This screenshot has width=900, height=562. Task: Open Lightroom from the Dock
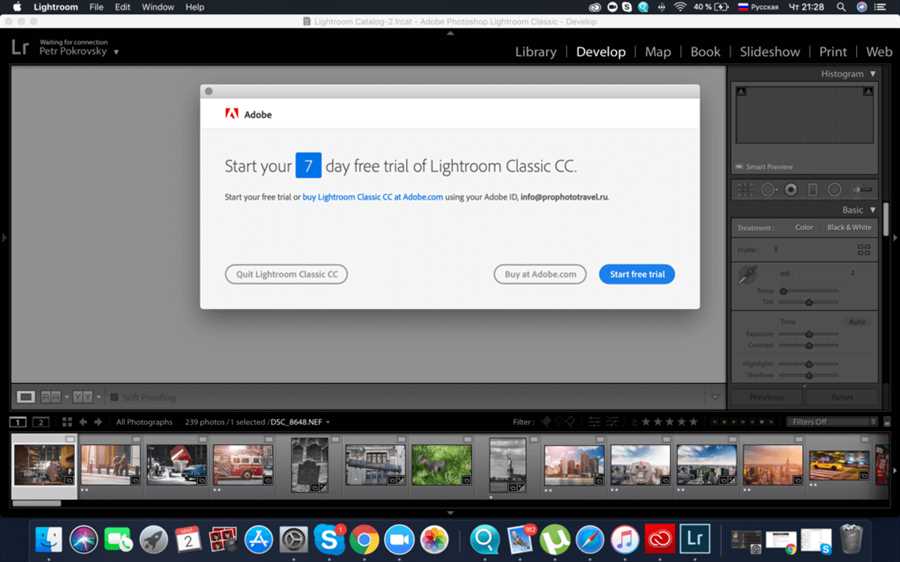click(x=695, y=538)
